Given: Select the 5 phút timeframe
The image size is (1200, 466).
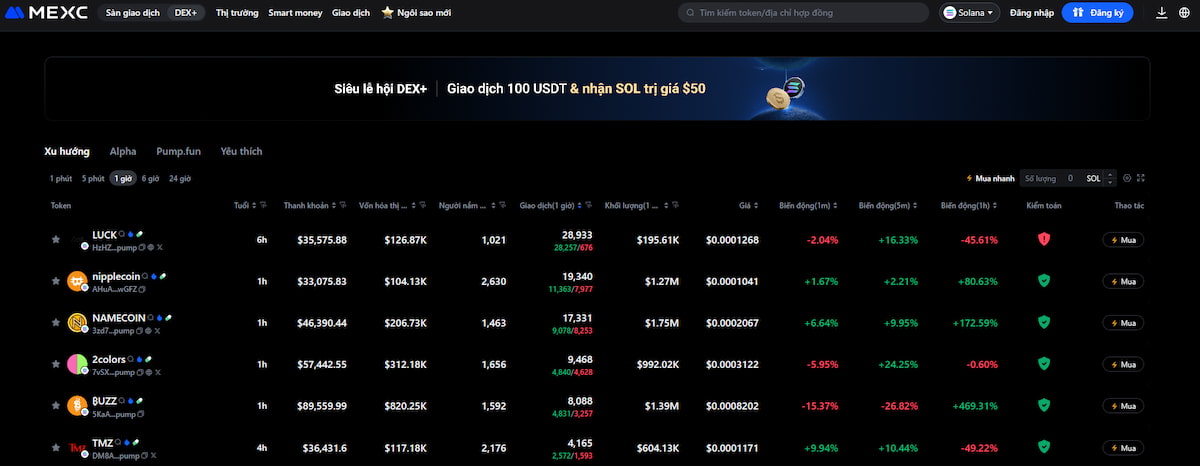Looking at the screenshot, I should pyautogui.click(x=93, y=178).
